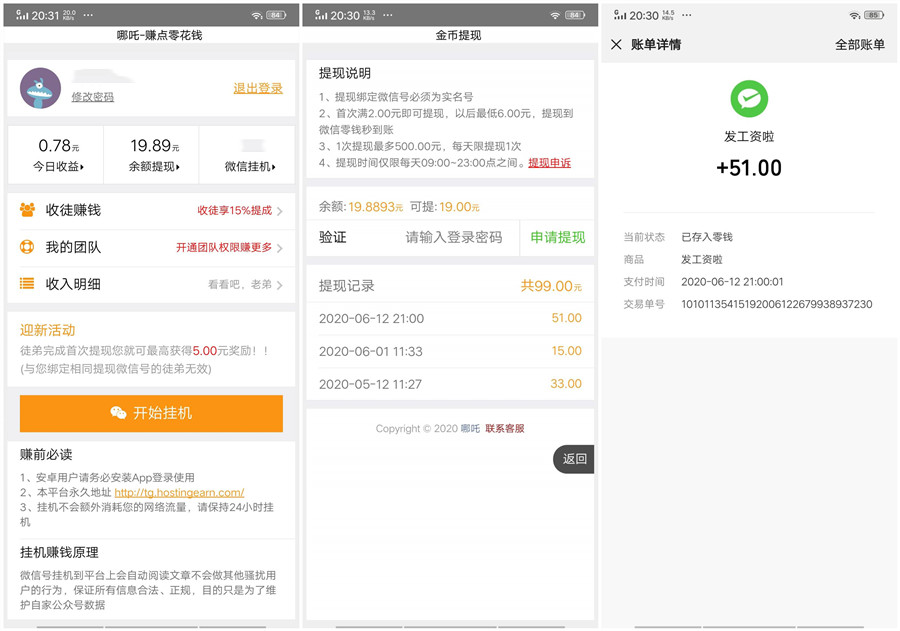Click the Wi-Fi icon in the status bar

[256, 15]
